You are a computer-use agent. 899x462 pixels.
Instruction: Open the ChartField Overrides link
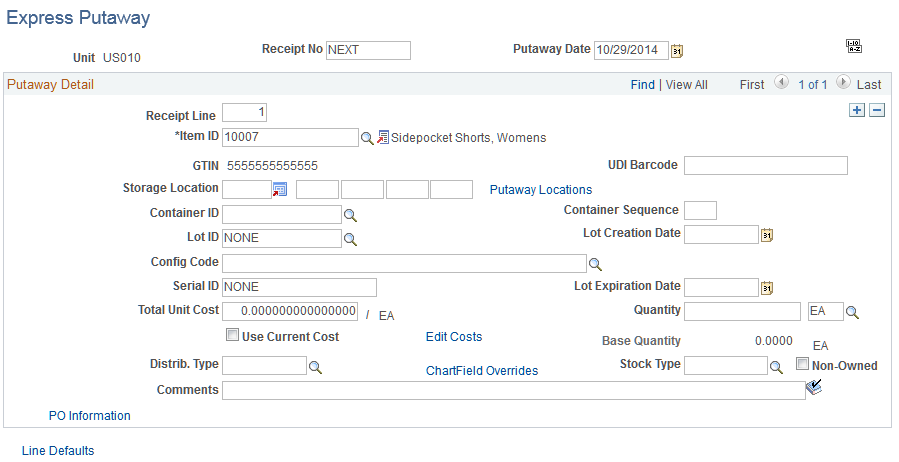pyautogui.click(x=482, y=371)
